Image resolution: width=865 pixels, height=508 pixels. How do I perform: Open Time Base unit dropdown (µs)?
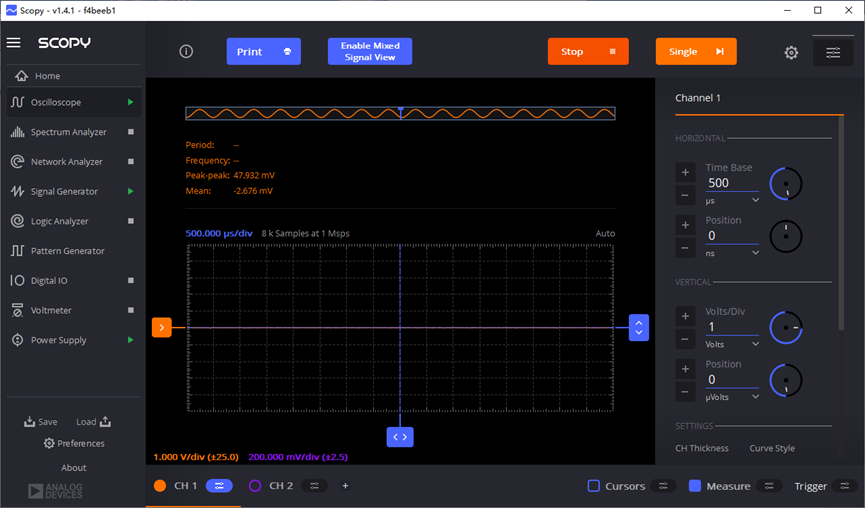[733, 201]
